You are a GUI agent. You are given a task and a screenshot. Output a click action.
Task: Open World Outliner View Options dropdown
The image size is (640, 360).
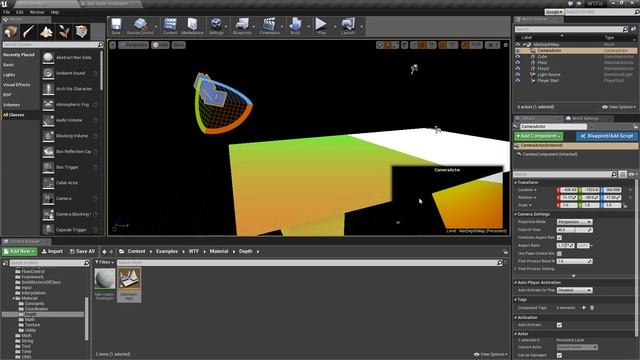click(619, 107)
